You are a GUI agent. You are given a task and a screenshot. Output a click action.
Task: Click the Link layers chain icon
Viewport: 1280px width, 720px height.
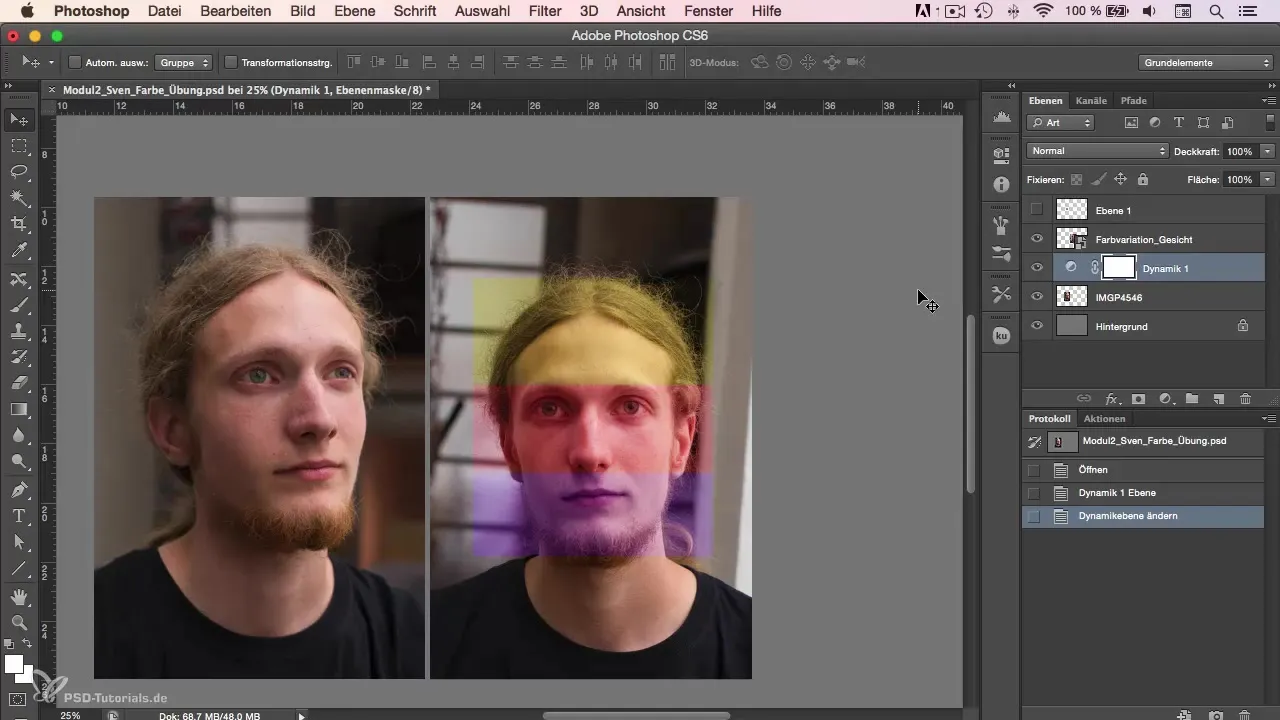[x=1084, y=398]
